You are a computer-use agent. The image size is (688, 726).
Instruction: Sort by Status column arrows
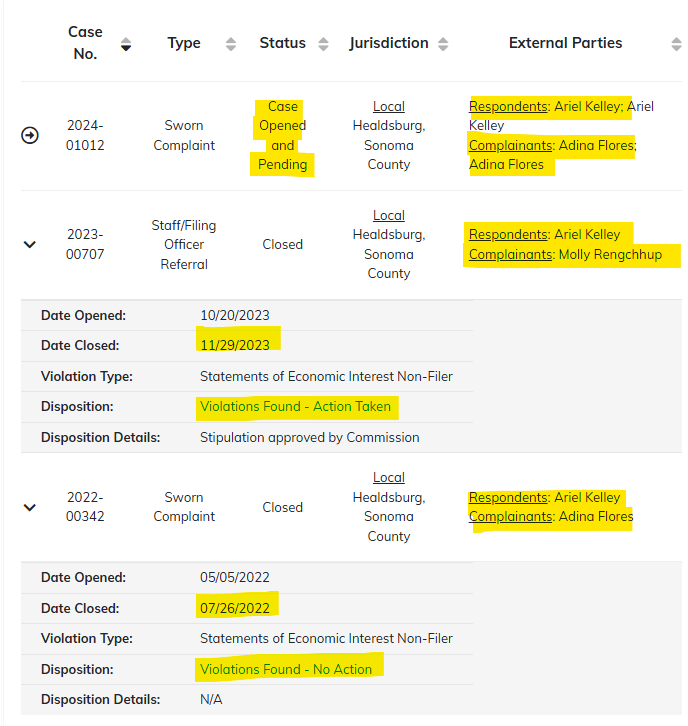coord(323,44)
